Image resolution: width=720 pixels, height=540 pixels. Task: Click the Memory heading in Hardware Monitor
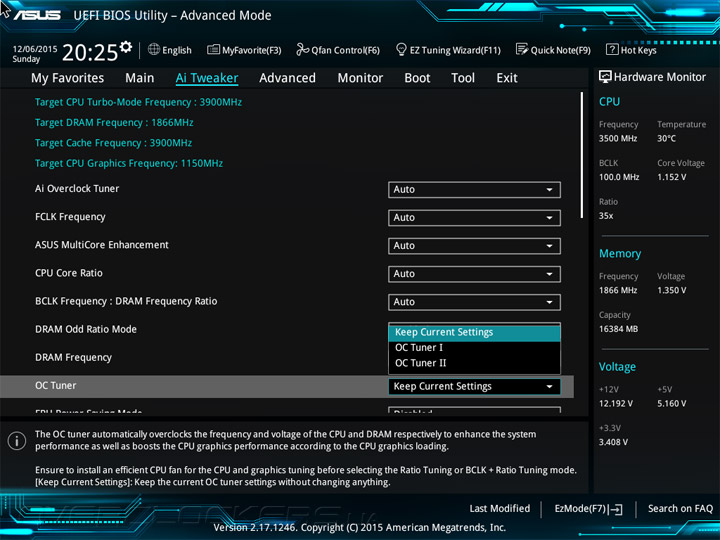click(620, 253)
